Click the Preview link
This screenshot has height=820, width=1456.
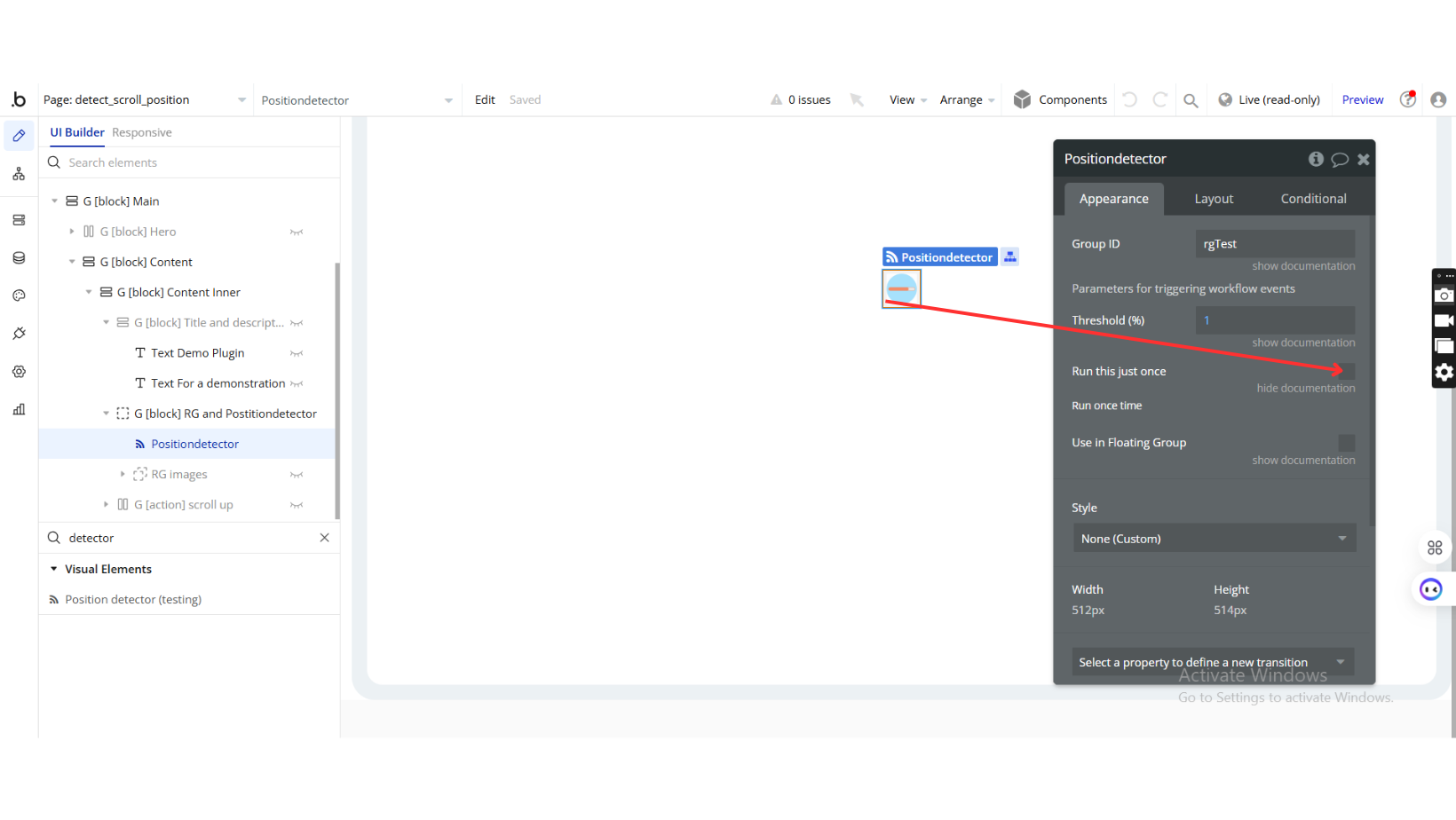[1363, 99]
